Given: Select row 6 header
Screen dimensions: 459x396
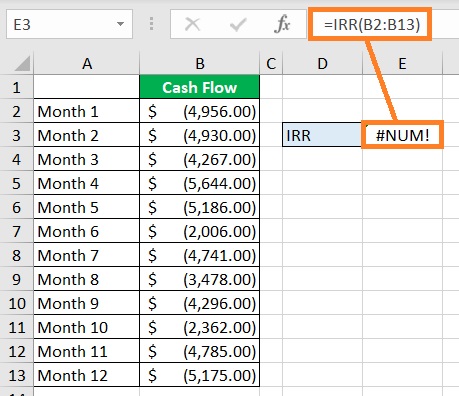Looking at the screenshot, I should [17, 207].
